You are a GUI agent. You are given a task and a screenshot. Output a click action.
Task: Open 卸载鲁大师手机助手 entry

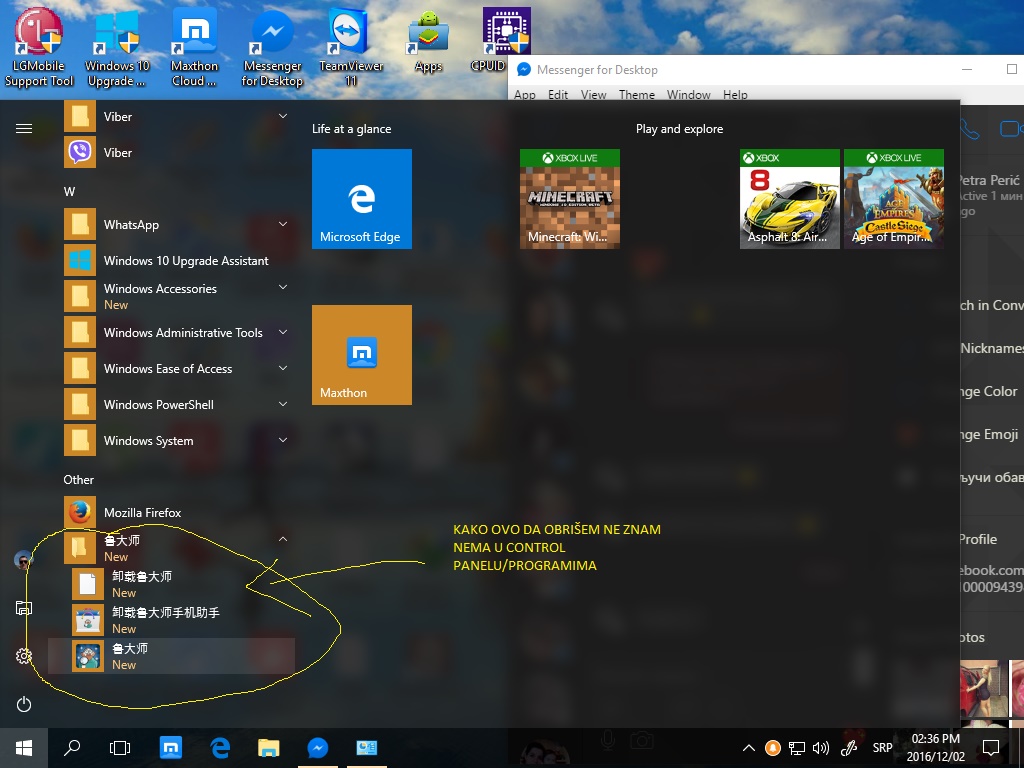[171, 620]
